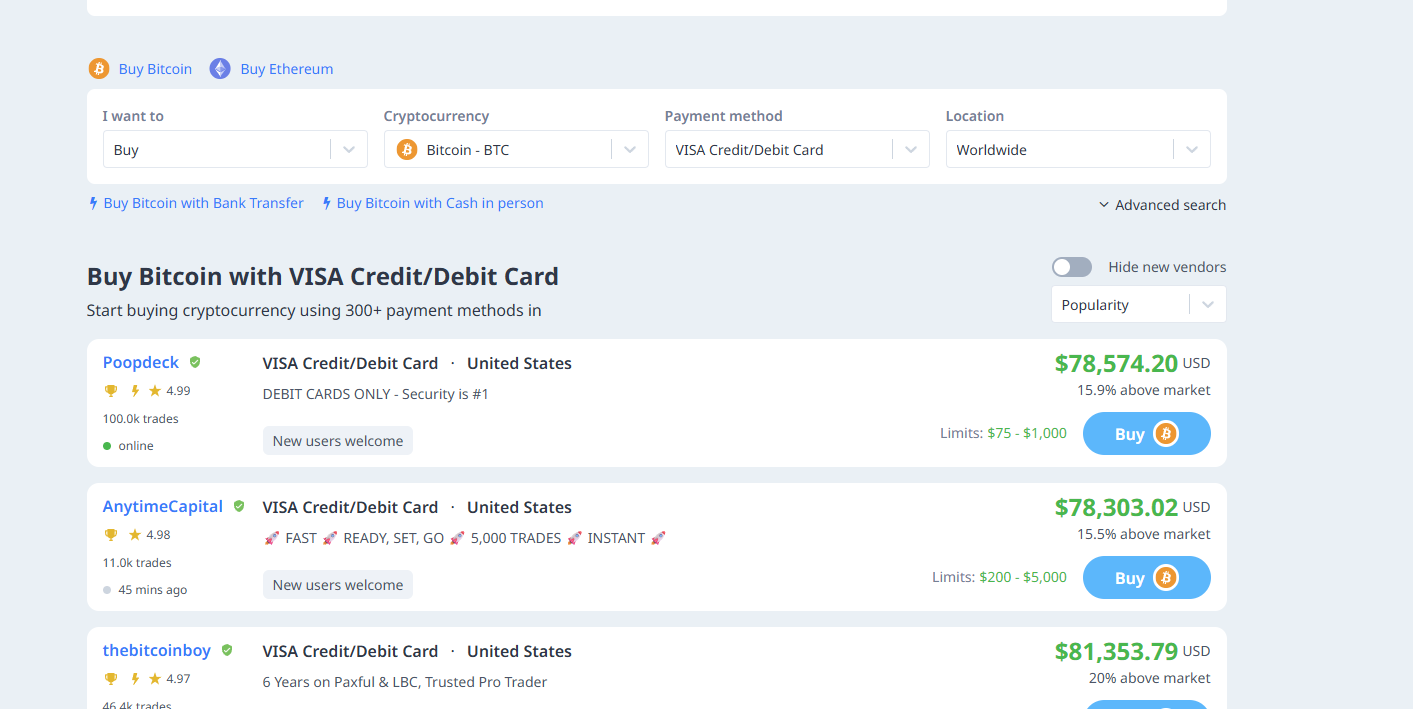Open the Payment method dropdown
Viewport: 1413px width, 709px height.
pos(797,150)
